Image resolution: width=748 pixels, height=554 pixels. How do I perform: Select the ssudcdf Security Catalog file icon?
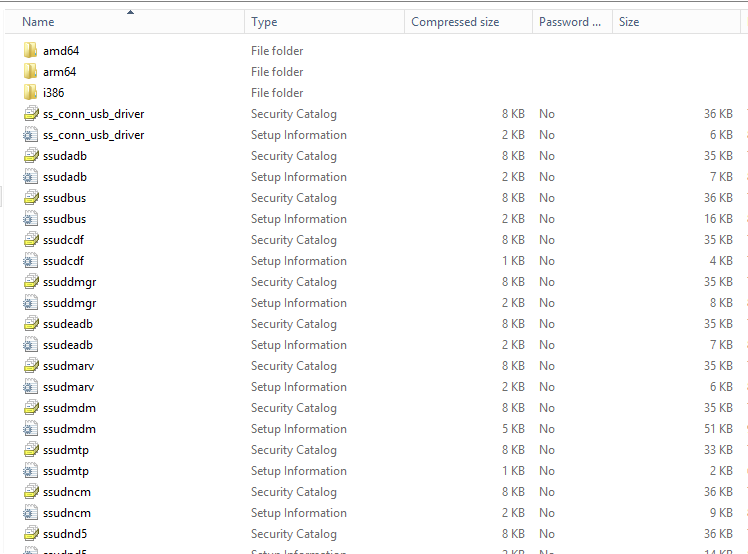(30, 240)
